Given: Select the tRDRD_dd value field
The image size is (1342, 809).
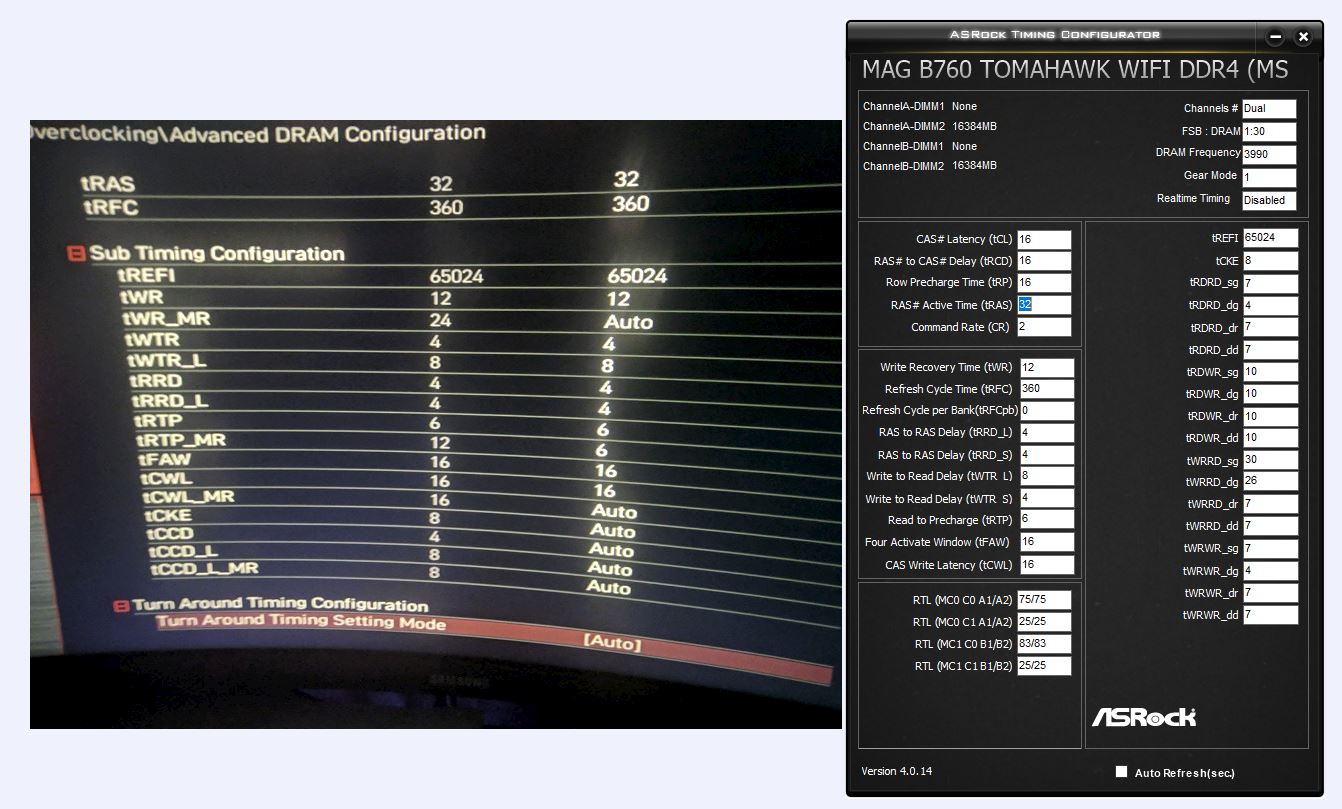Looking at the screenshot, I should [1270, 350].
